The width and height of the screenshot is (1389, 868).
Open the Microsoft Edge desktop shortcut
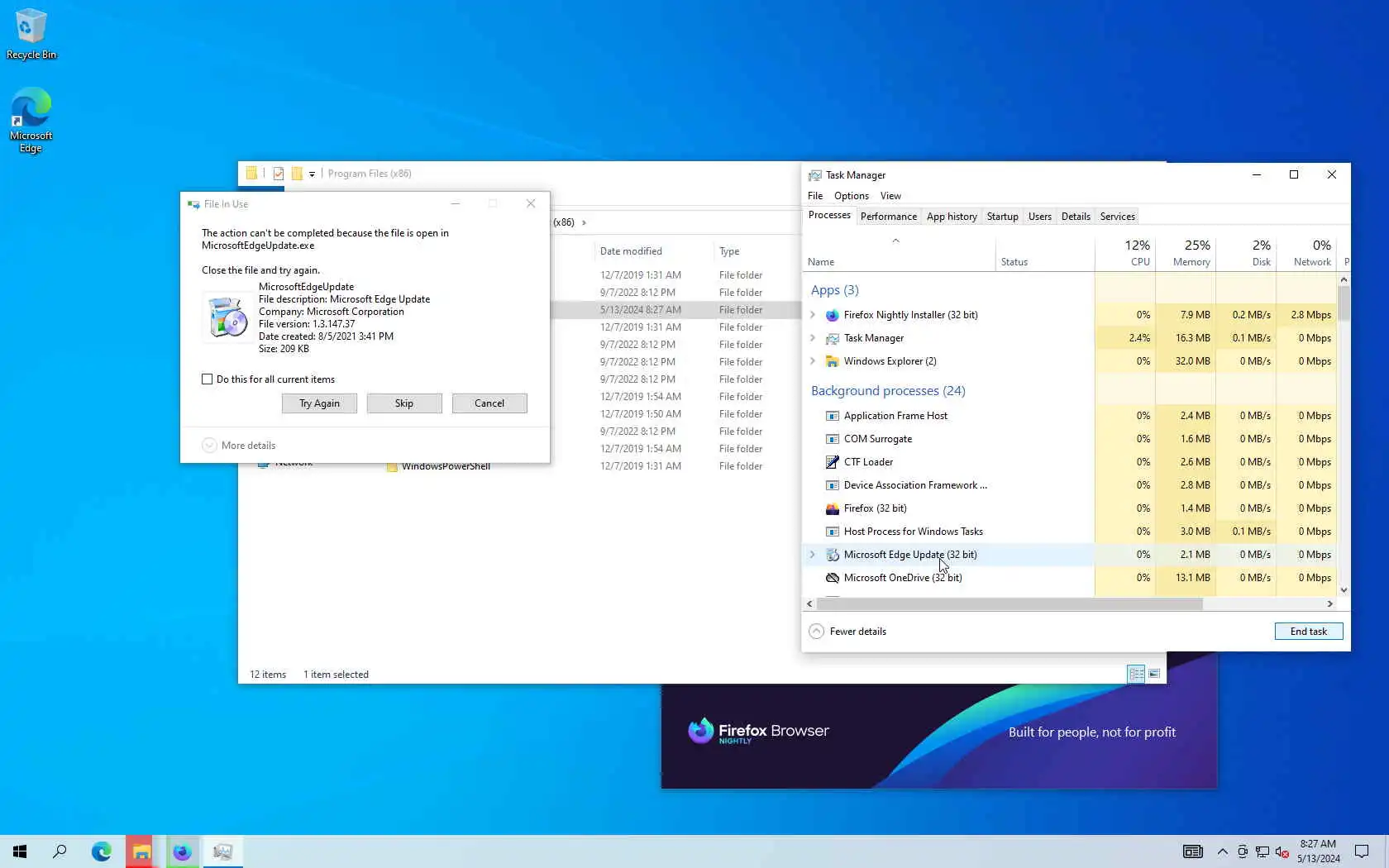click(x=31, y=121)
